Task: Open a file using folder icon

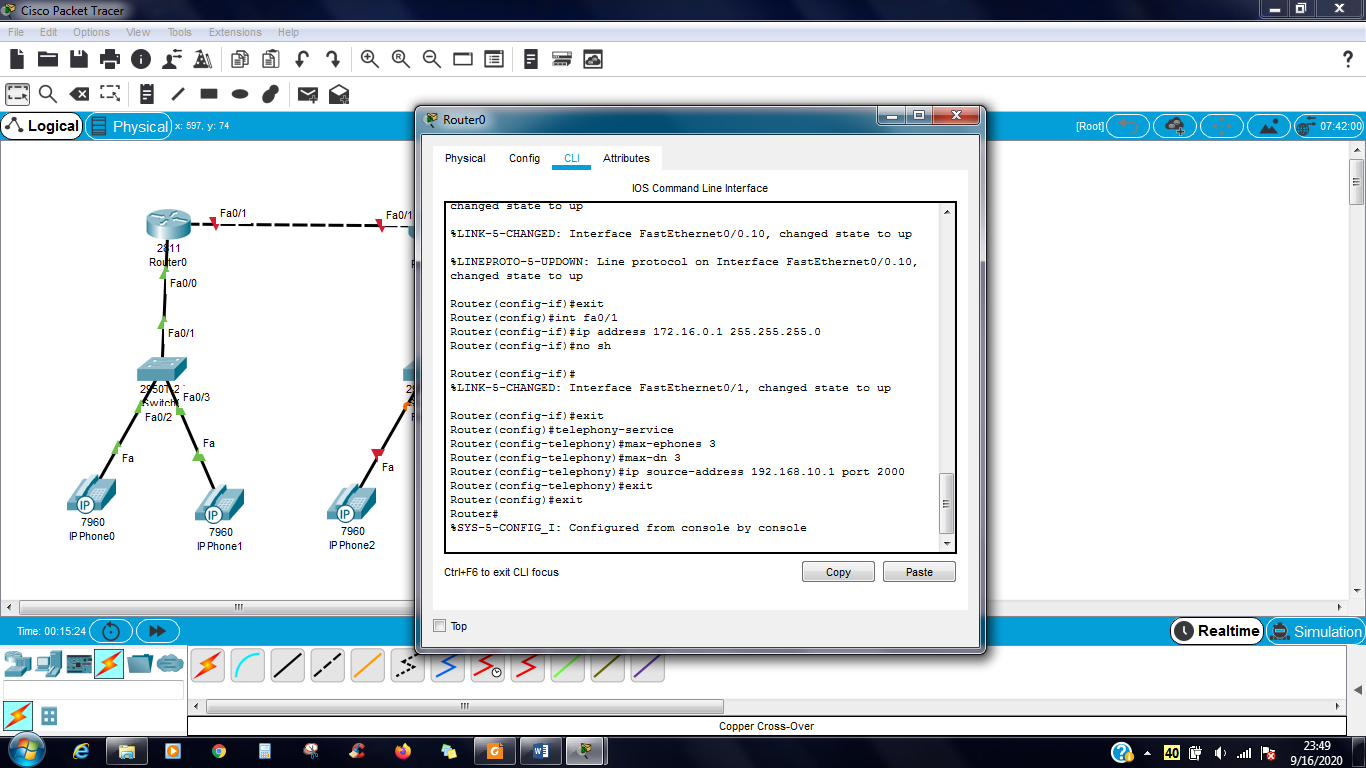Action: click(x=47, y=59)
